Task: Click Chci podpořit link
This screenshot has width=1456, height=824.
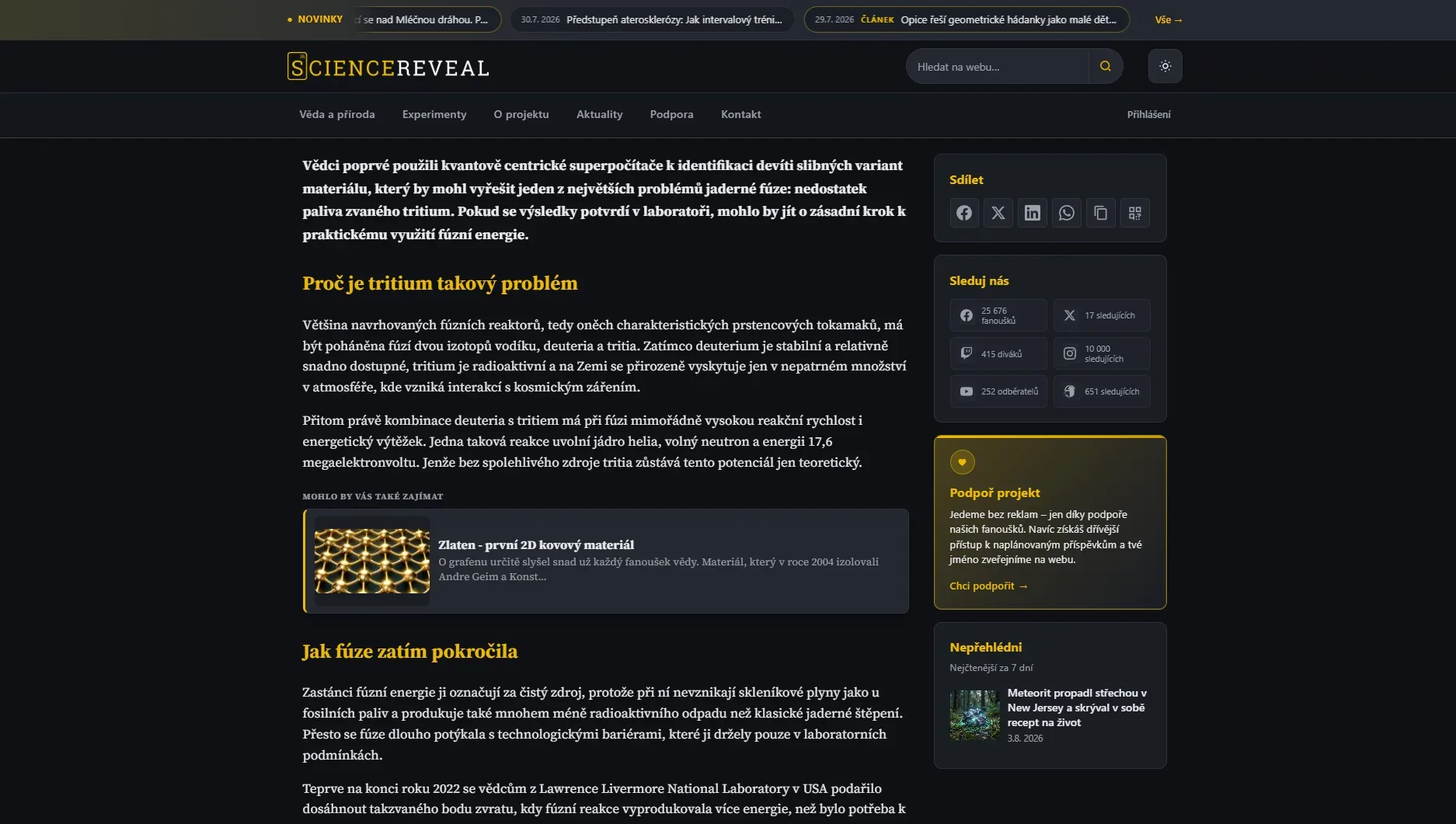Action: 988,586
